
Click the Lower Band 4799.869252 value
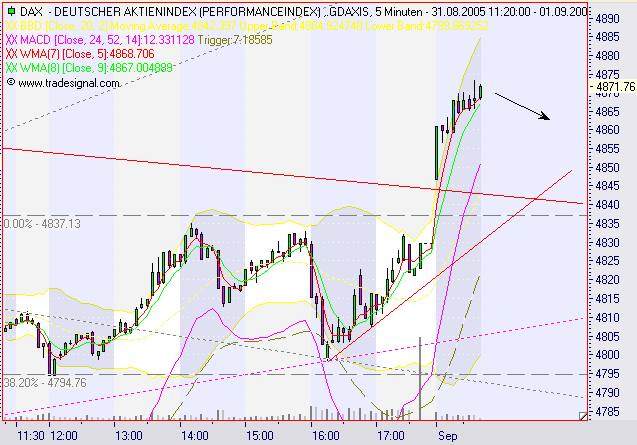point(427,26)
